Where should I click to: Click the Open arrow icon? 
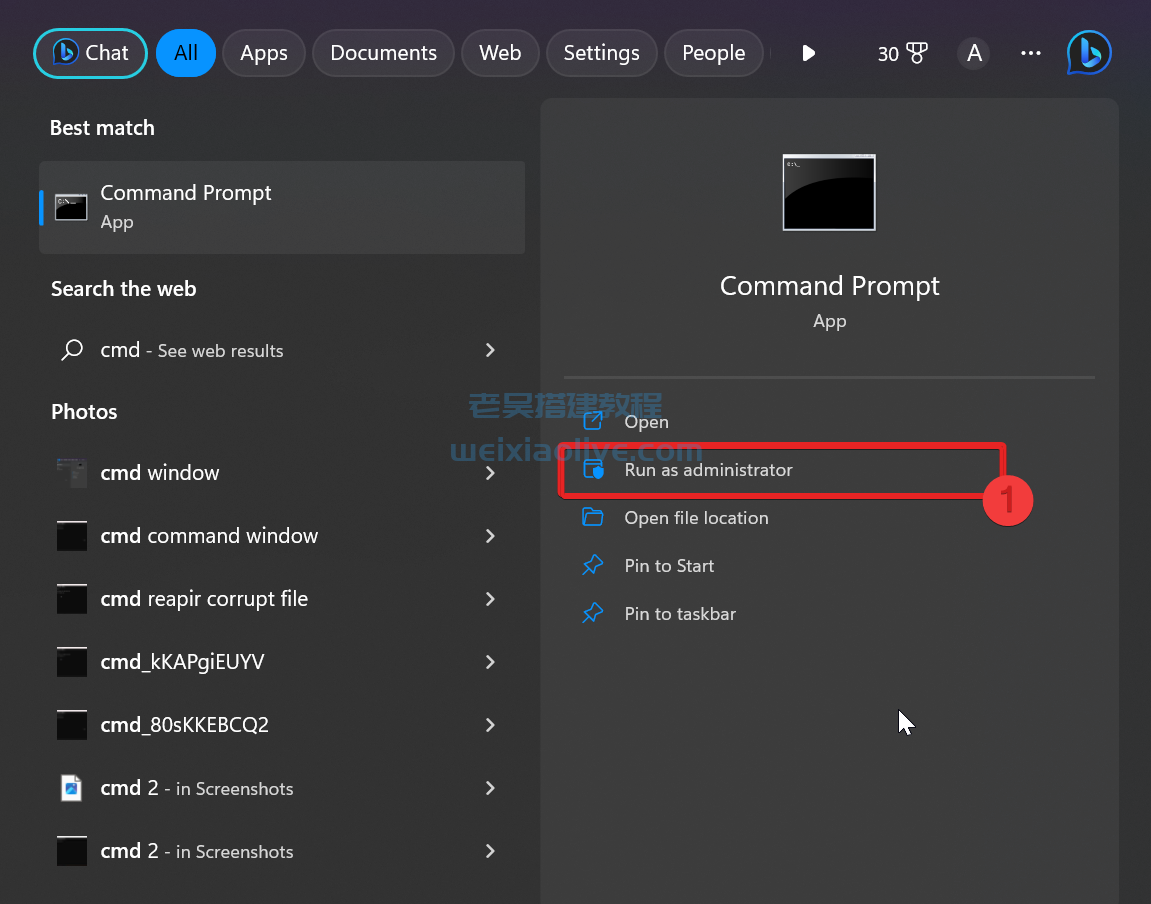(x=593, y=421)
